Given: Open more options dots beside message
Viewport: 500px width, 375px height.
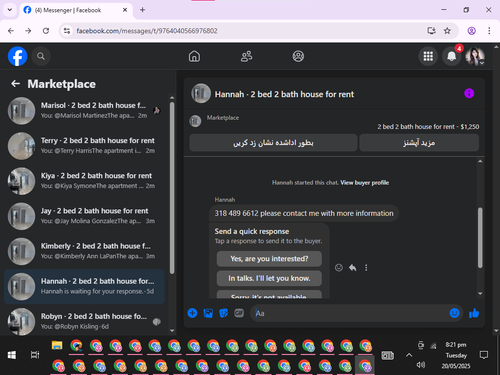Looking at the screenshot, I should click(366, 268).
